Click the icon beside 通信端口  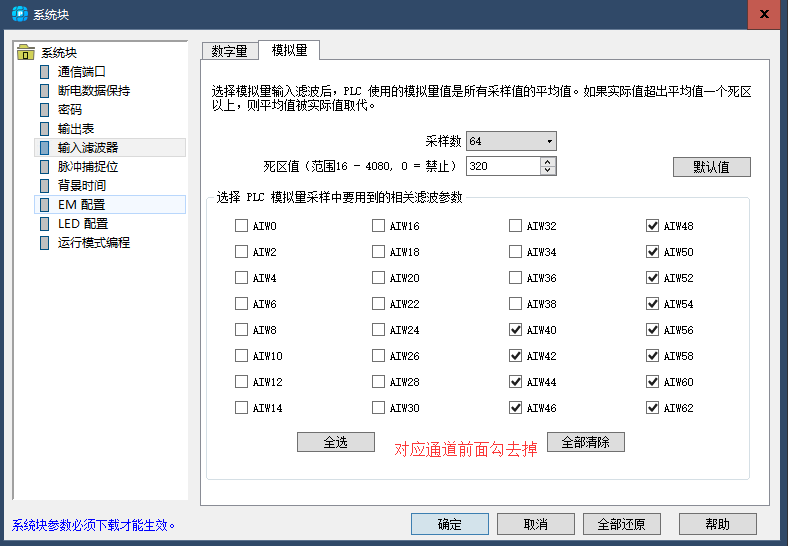pyautogui.click(x=45, y=71)
